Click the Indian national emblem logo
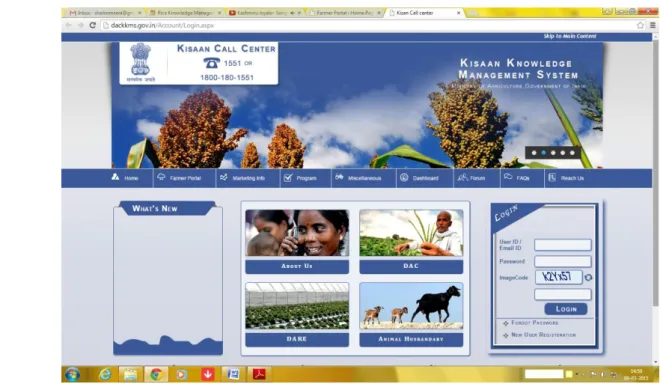This screenshot has width=663, height=384. click(140, 63)
